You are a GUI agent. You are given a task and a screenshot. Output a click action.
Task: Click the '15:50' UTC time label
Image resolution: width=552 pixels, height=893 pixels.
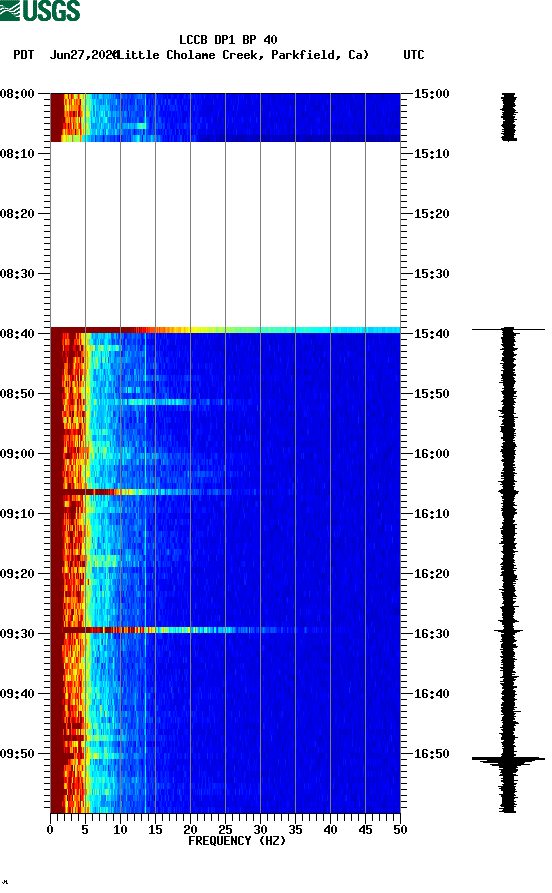click(431, 394)
